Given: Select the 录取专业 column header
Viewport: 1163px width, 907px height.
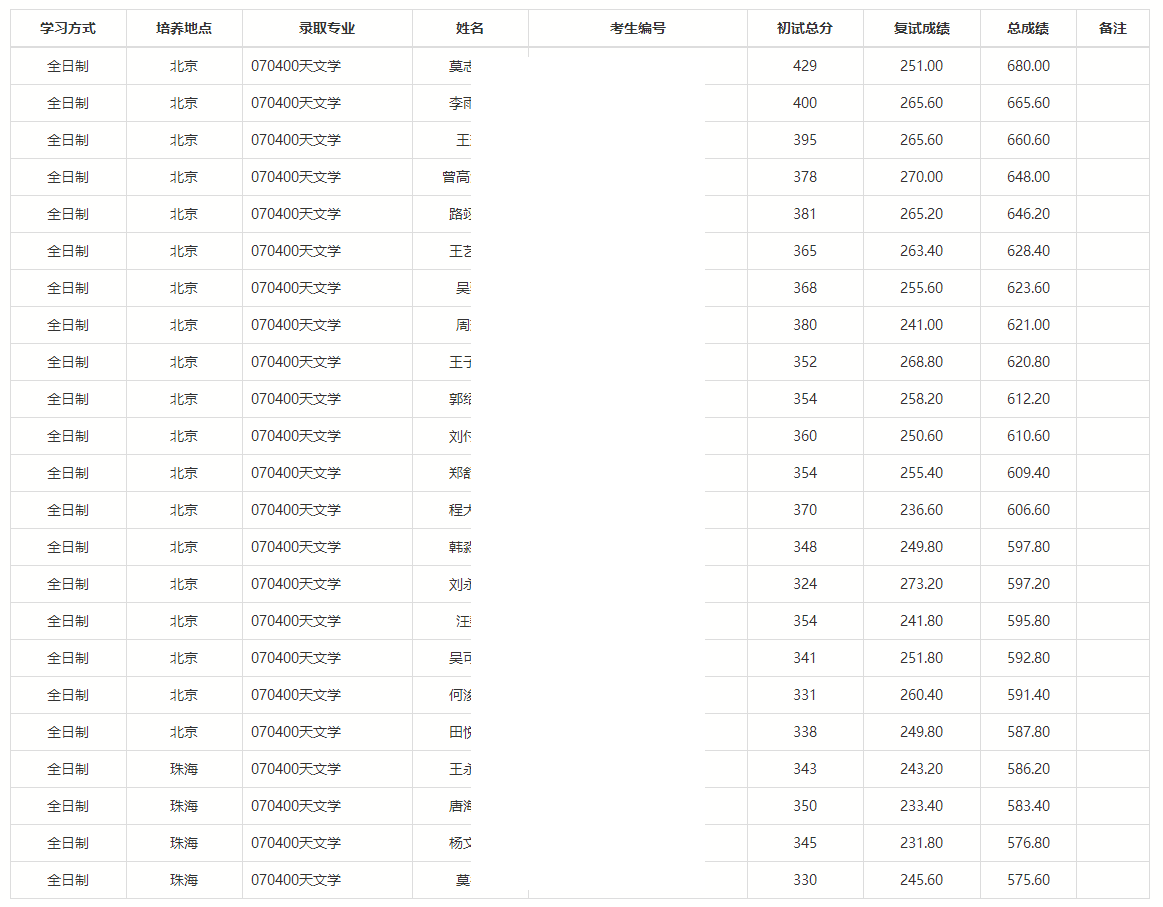Looking at the screenshot, I should [327, 28].
